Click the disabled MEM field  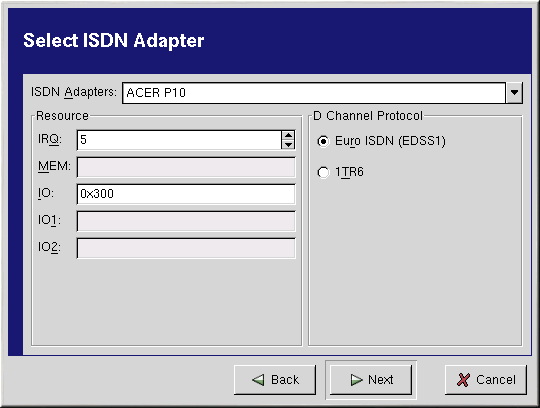point(186,167)
